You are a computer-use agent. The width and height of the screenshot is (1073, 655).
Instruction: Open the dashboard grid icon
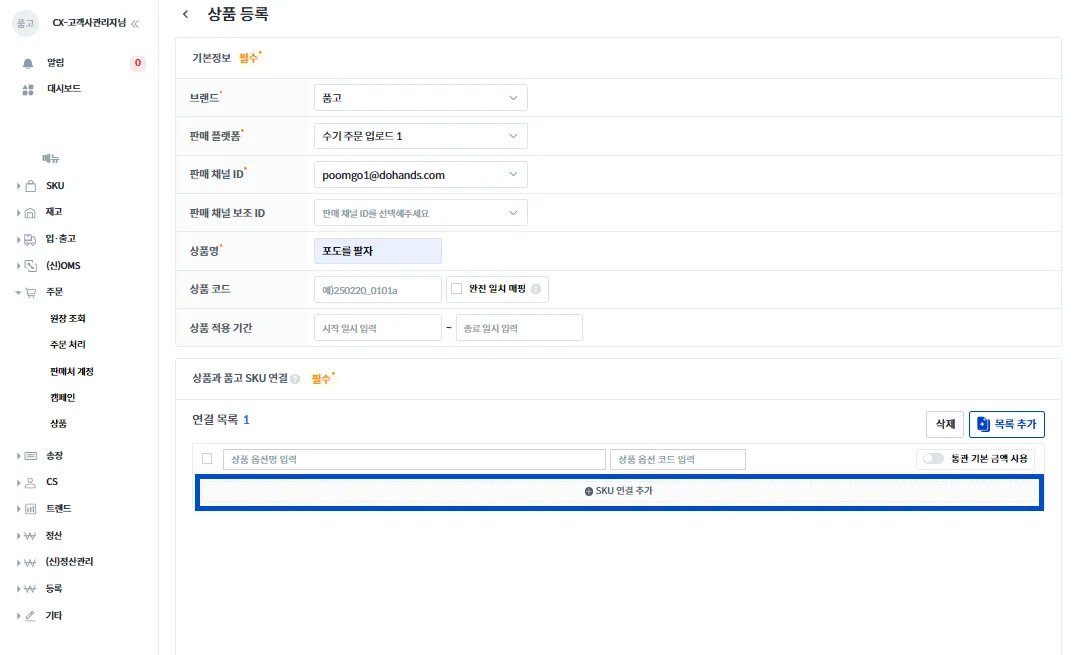pos(28,89)
